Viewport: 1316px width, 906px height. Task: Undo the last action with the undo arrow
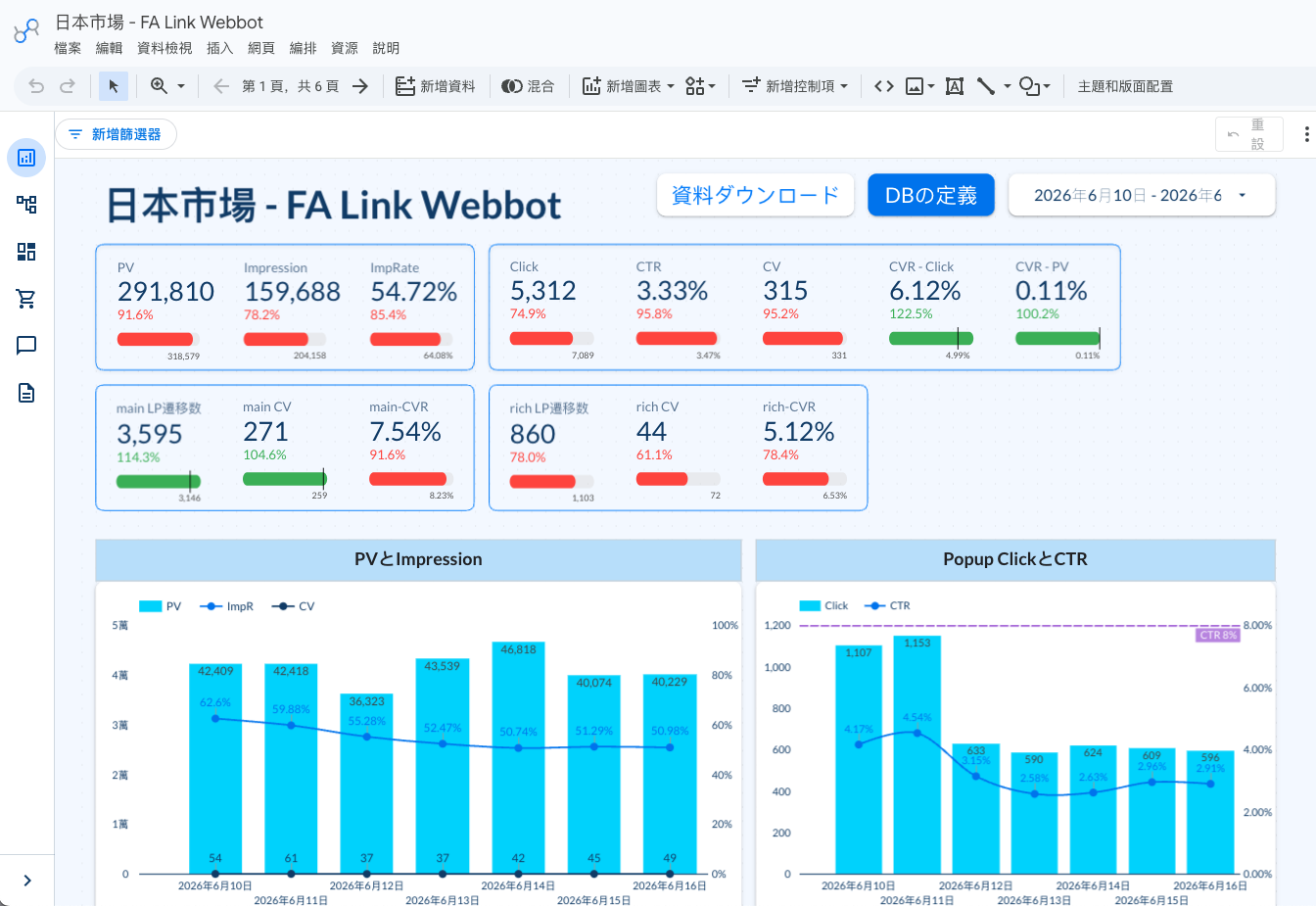pyautogui.click(x=36, y=86)
